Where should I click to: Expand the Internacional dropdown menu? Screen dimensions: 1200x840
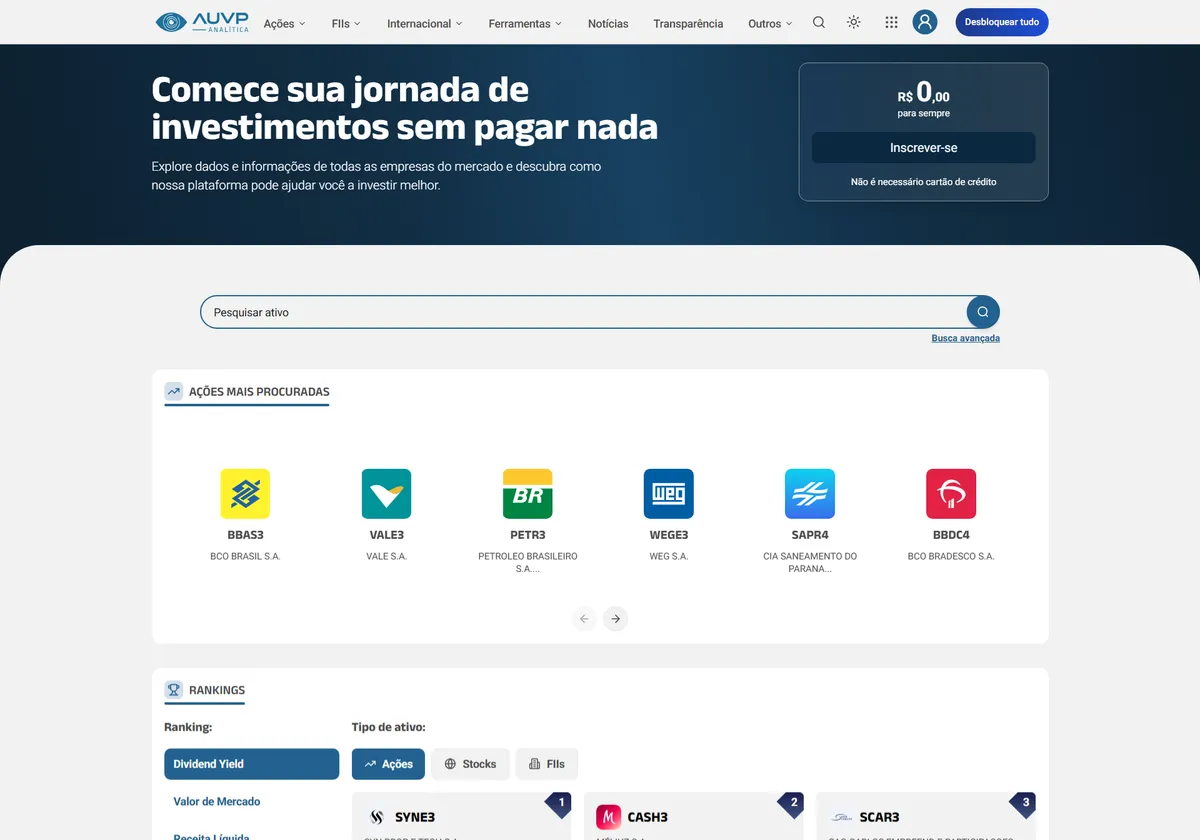click(x=425, y=23)
